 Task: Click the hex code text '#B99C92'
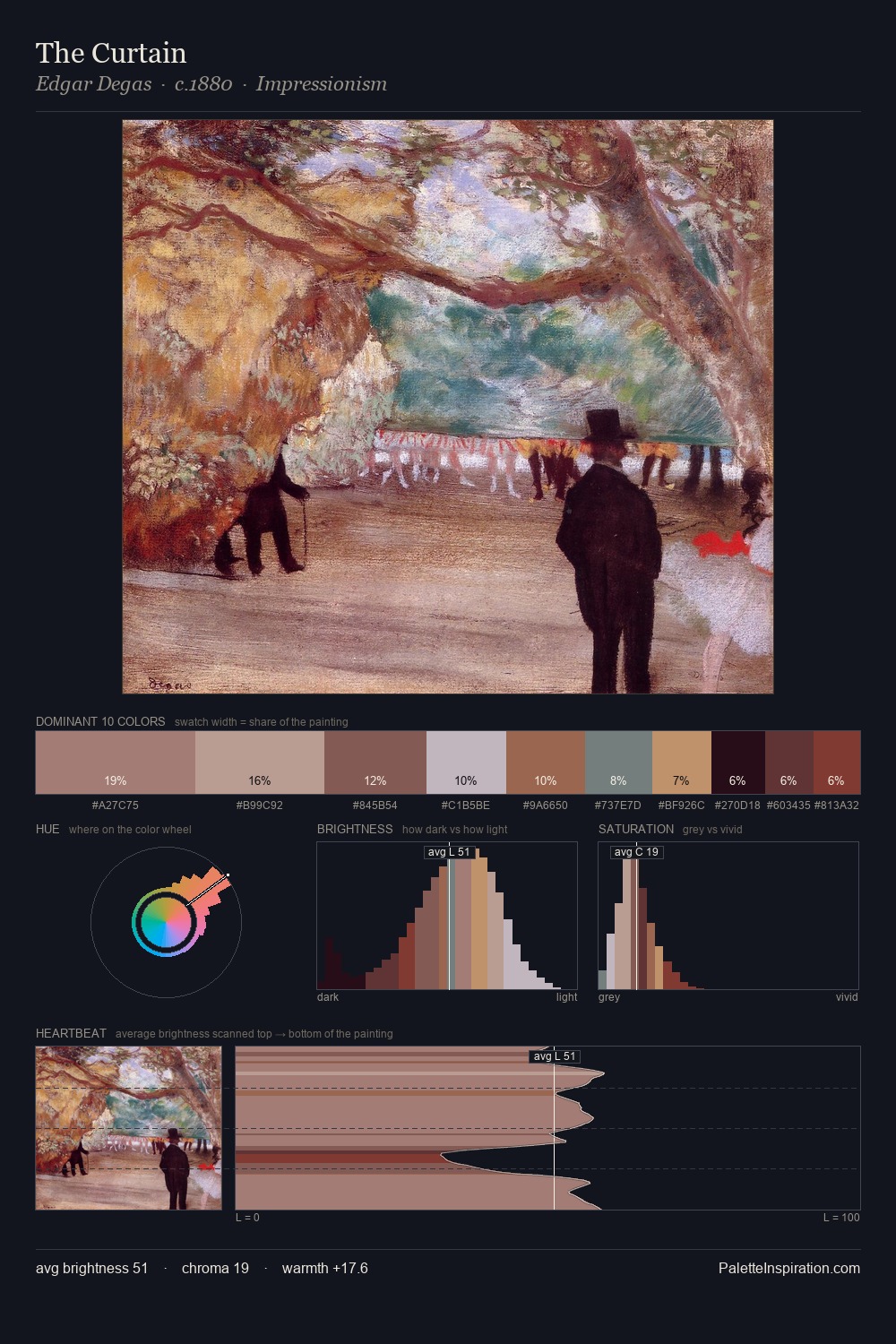point(260,806)
